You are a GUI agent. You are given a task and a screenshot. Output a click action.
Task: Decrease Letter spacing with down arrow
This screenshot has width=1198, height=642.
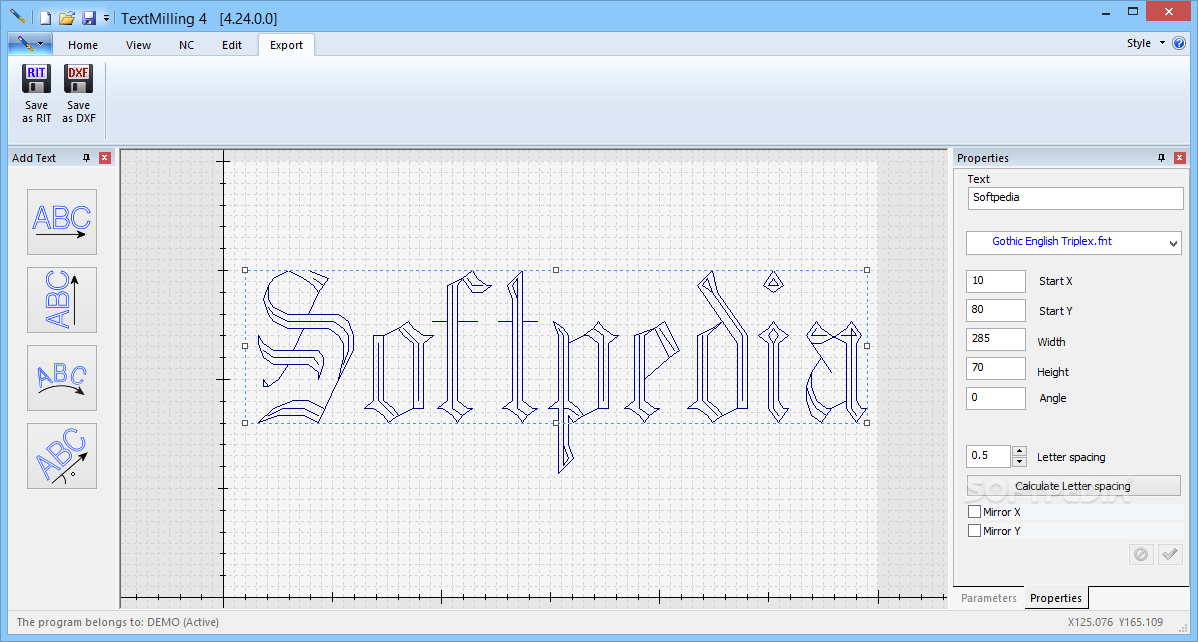click(x=1019, y=462)
